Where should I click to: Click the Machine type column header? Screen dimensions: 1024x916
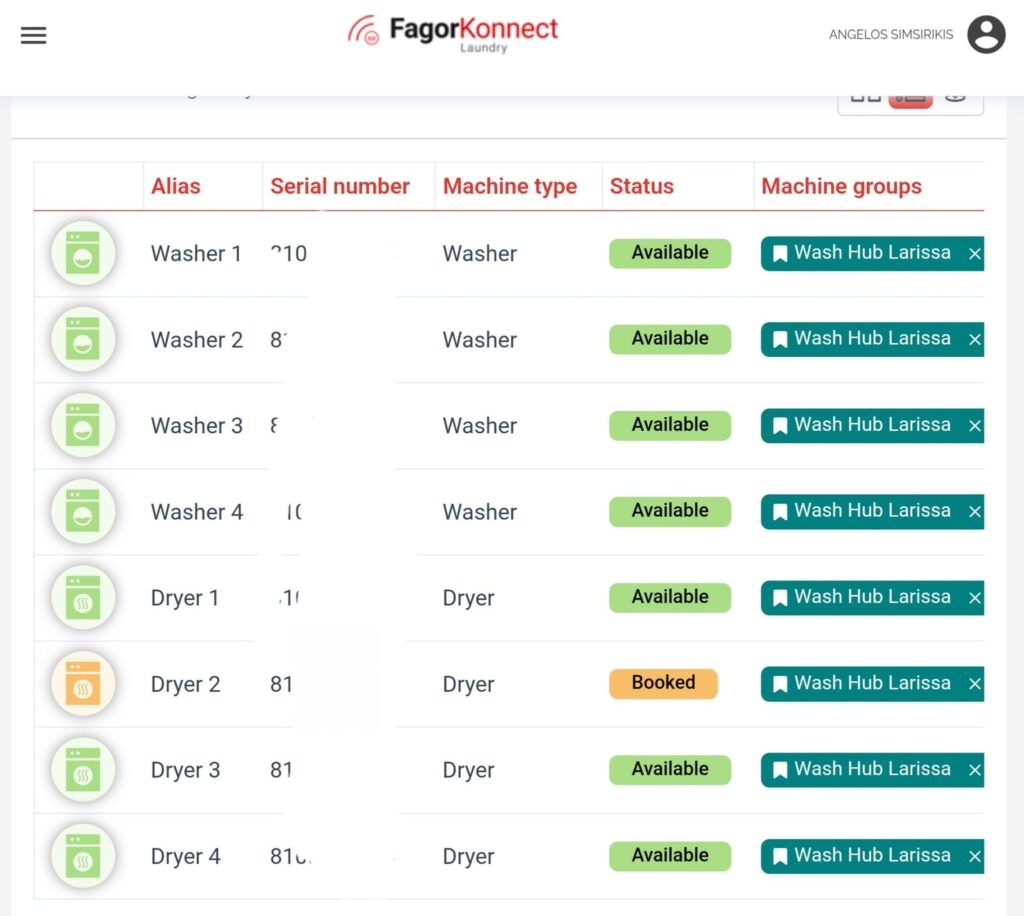510,186
